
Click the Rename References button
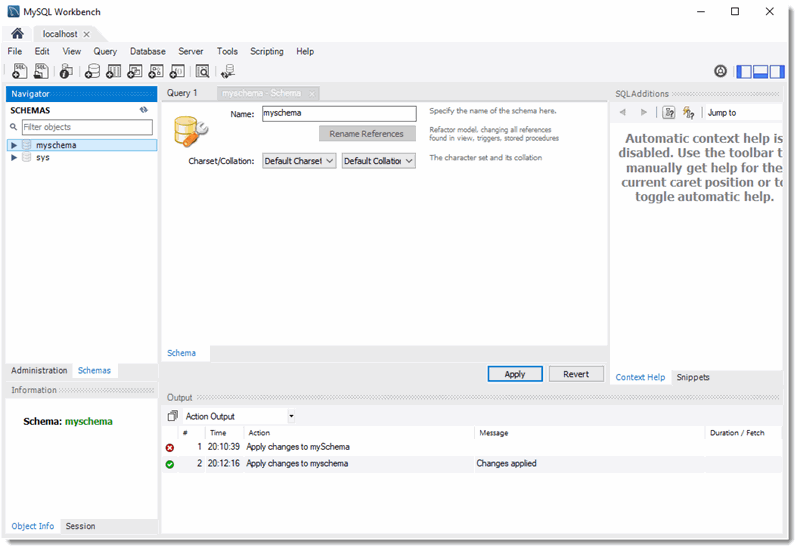[367, 134]
